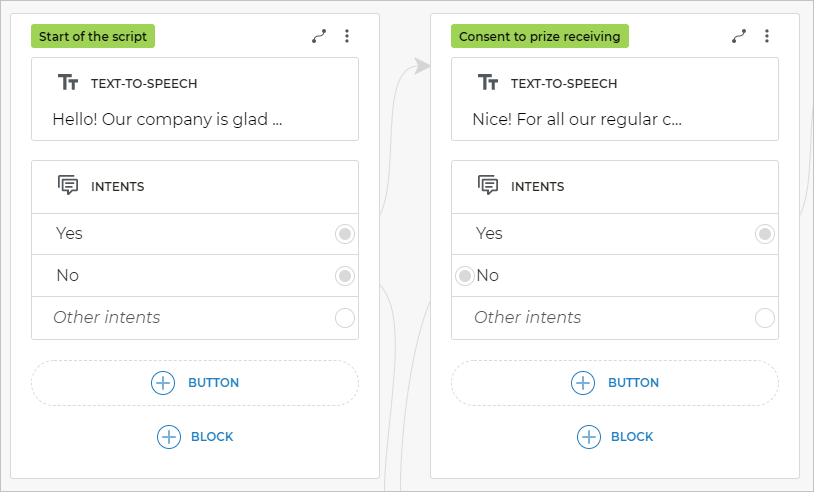Open the "Hello! Our company is glad" speech text
This screenshot has height=492, width=814.
point(167,120)
